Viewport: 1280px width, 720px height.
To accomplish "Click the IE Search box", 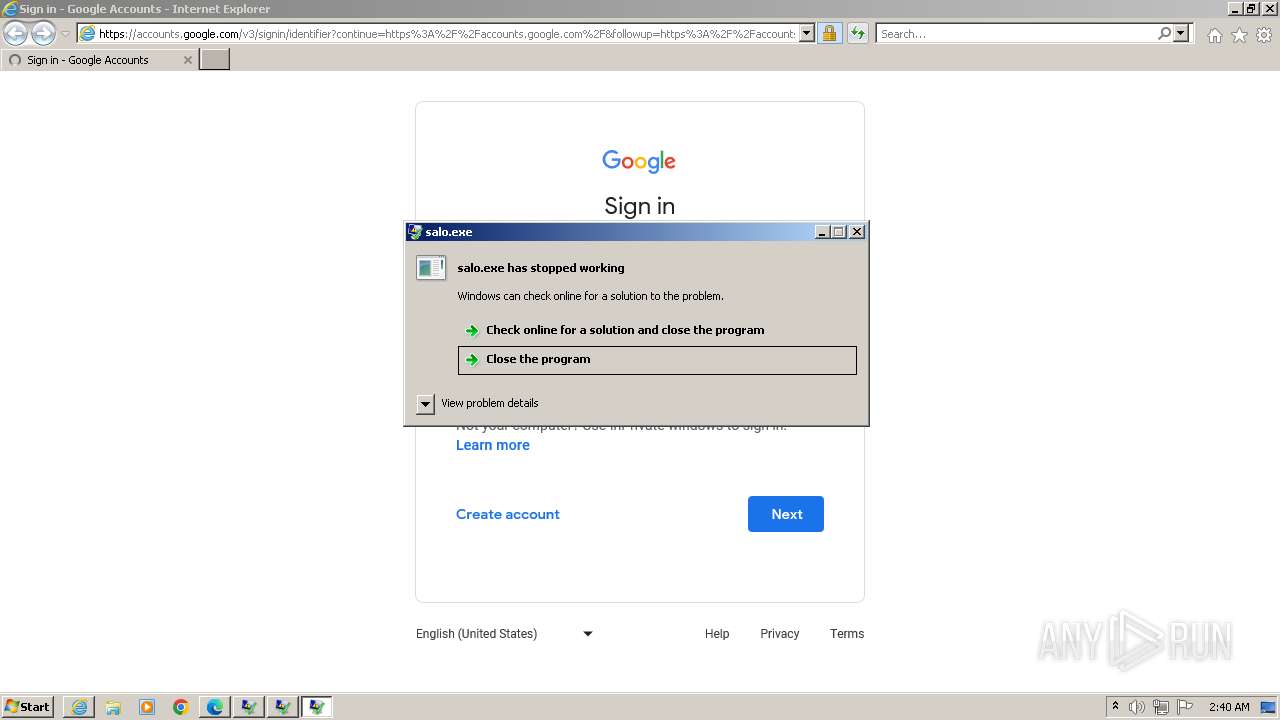I will tap(1016, 33).
